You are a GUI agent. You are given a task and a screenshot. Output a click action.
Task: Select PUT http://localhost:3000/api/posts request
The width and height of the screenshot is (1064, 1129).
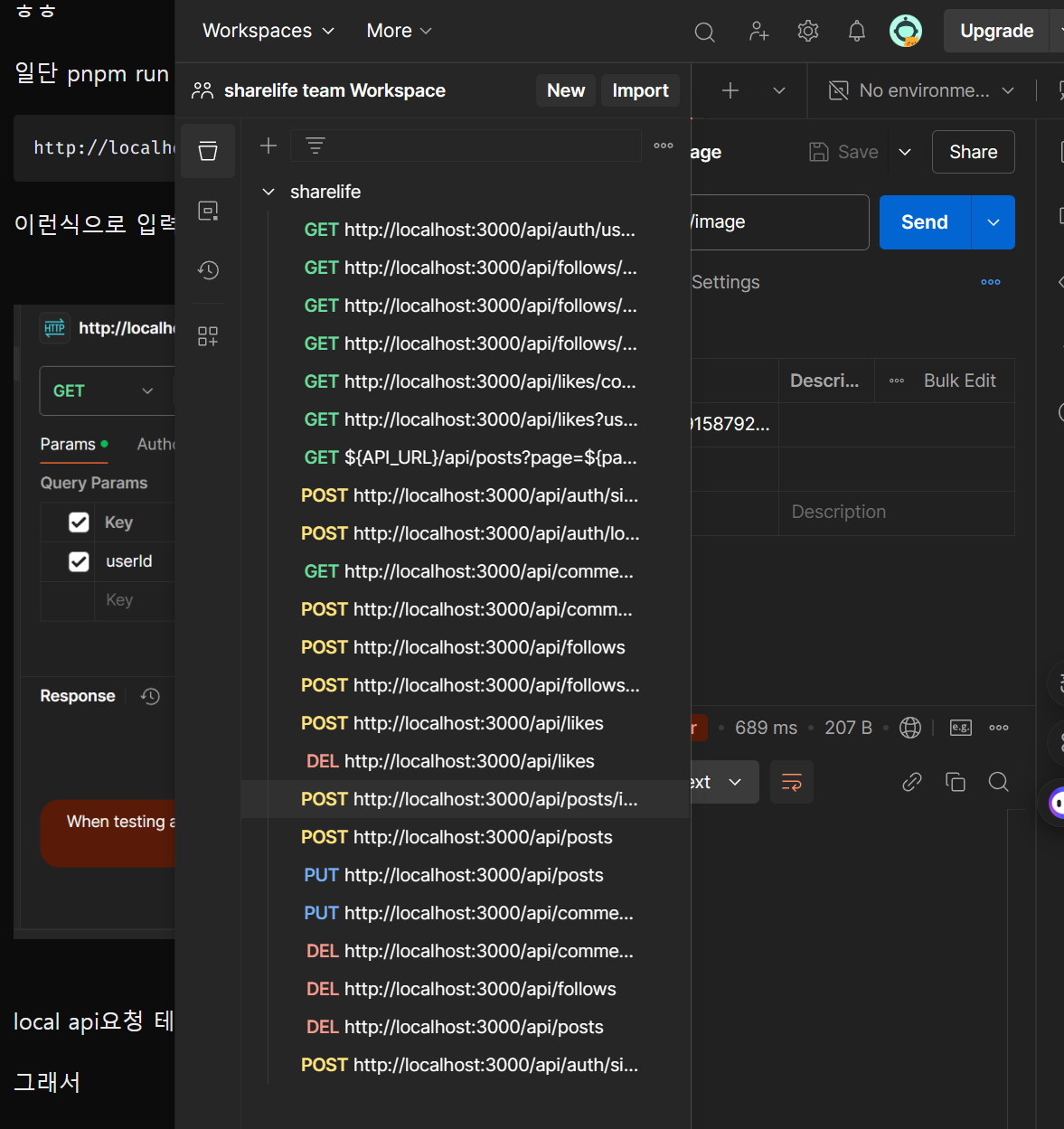coord(466,875)
